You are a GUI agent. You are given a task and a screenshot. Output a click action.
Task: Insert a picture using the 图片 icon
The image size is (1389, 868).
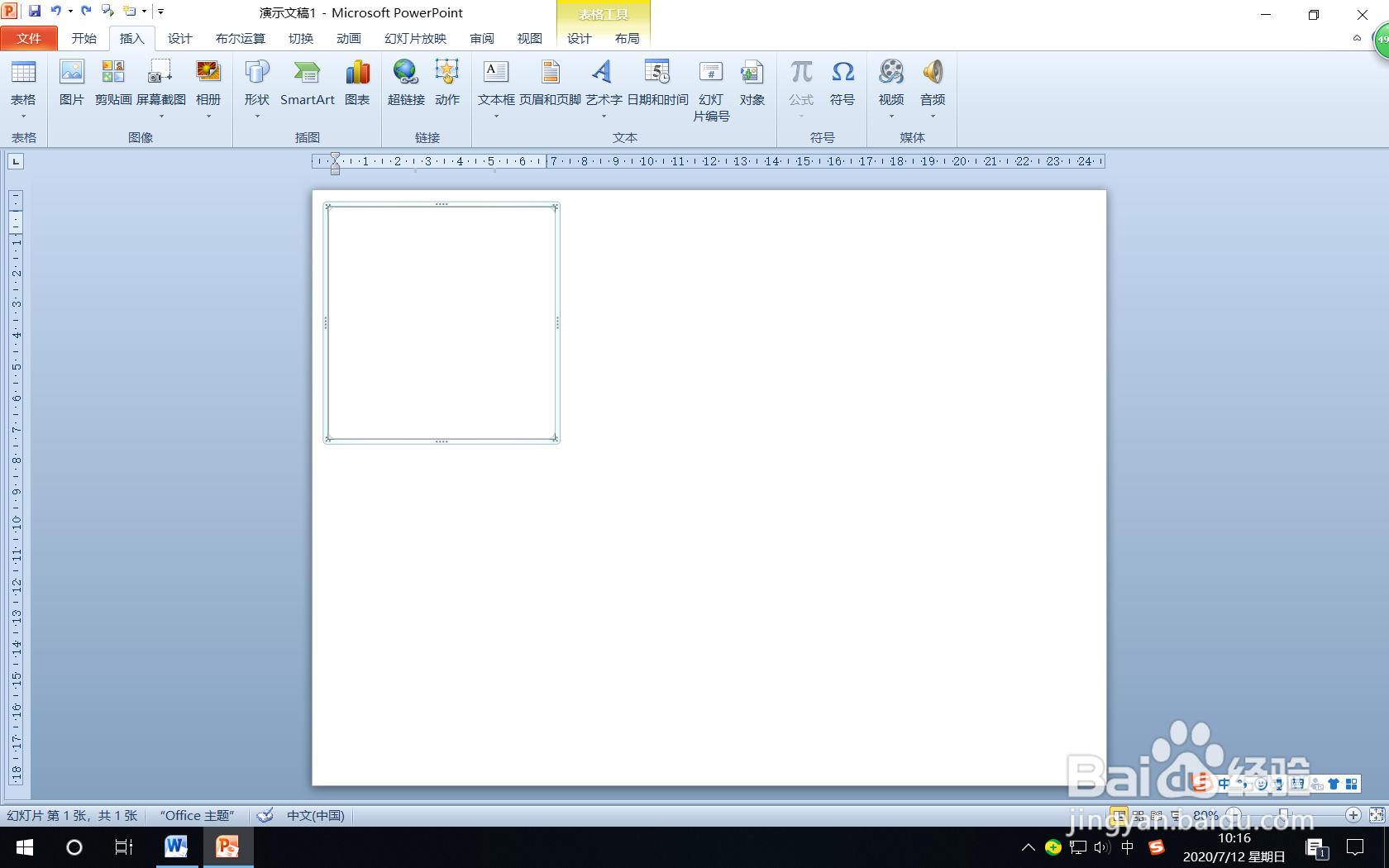click(x=72, y=83)
